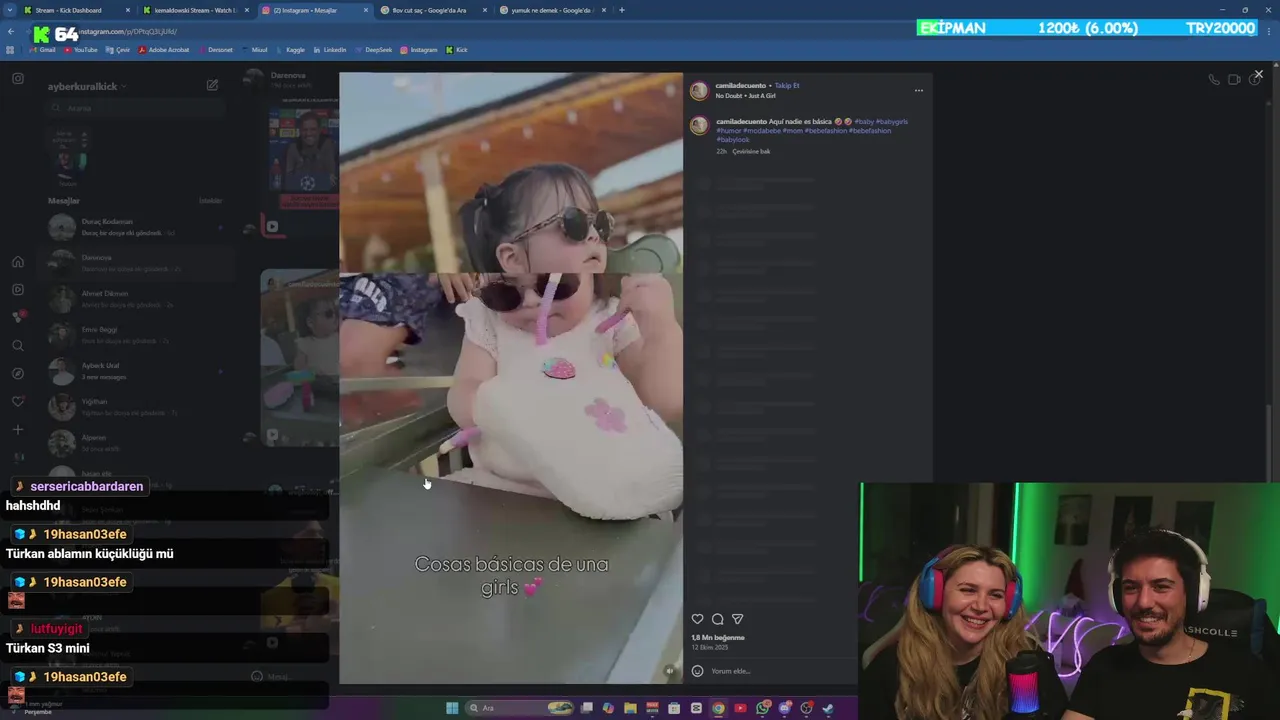The height and width of the screenshot is (720, 1280).
Task: Click the Instagram logo in sidebar
Action: tap(18, 78)
